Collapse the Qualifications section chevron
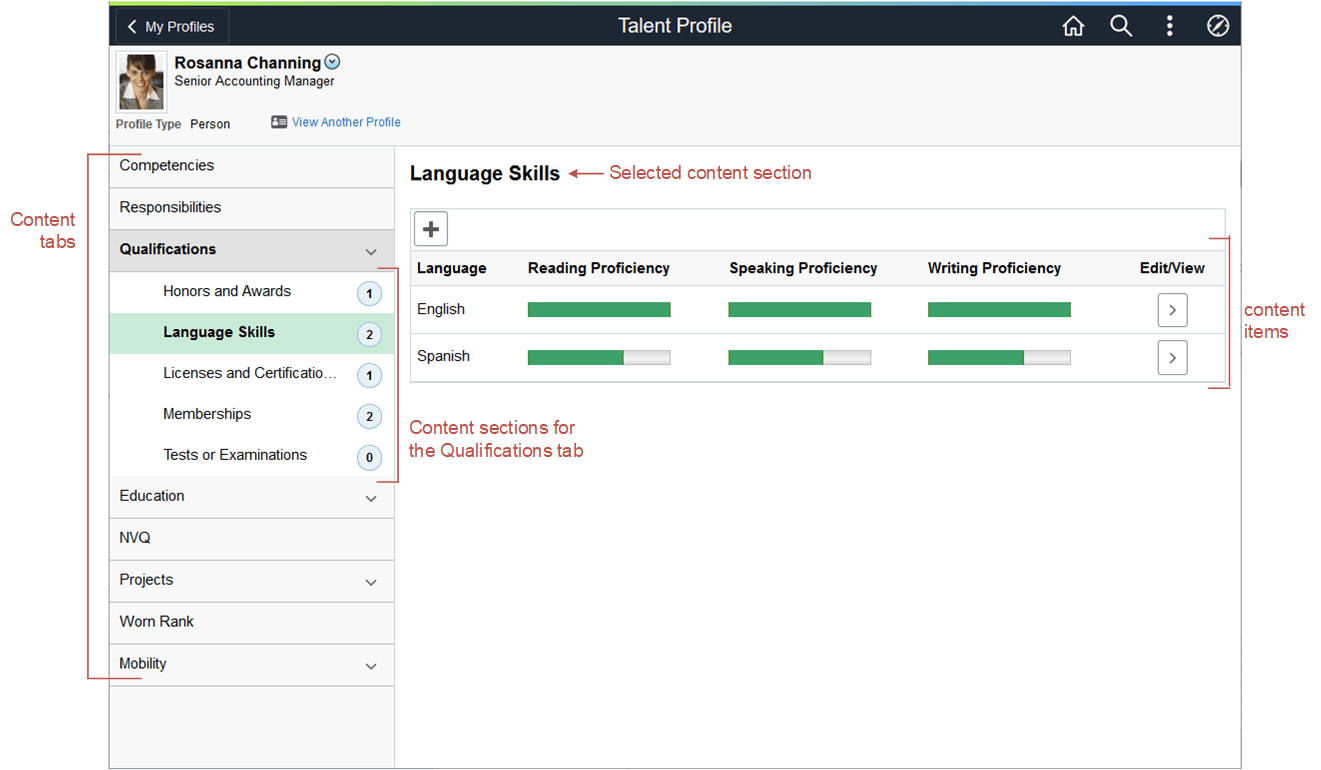Image resolution: width=1321 pixels, height=770 pixels. point(371,251)
